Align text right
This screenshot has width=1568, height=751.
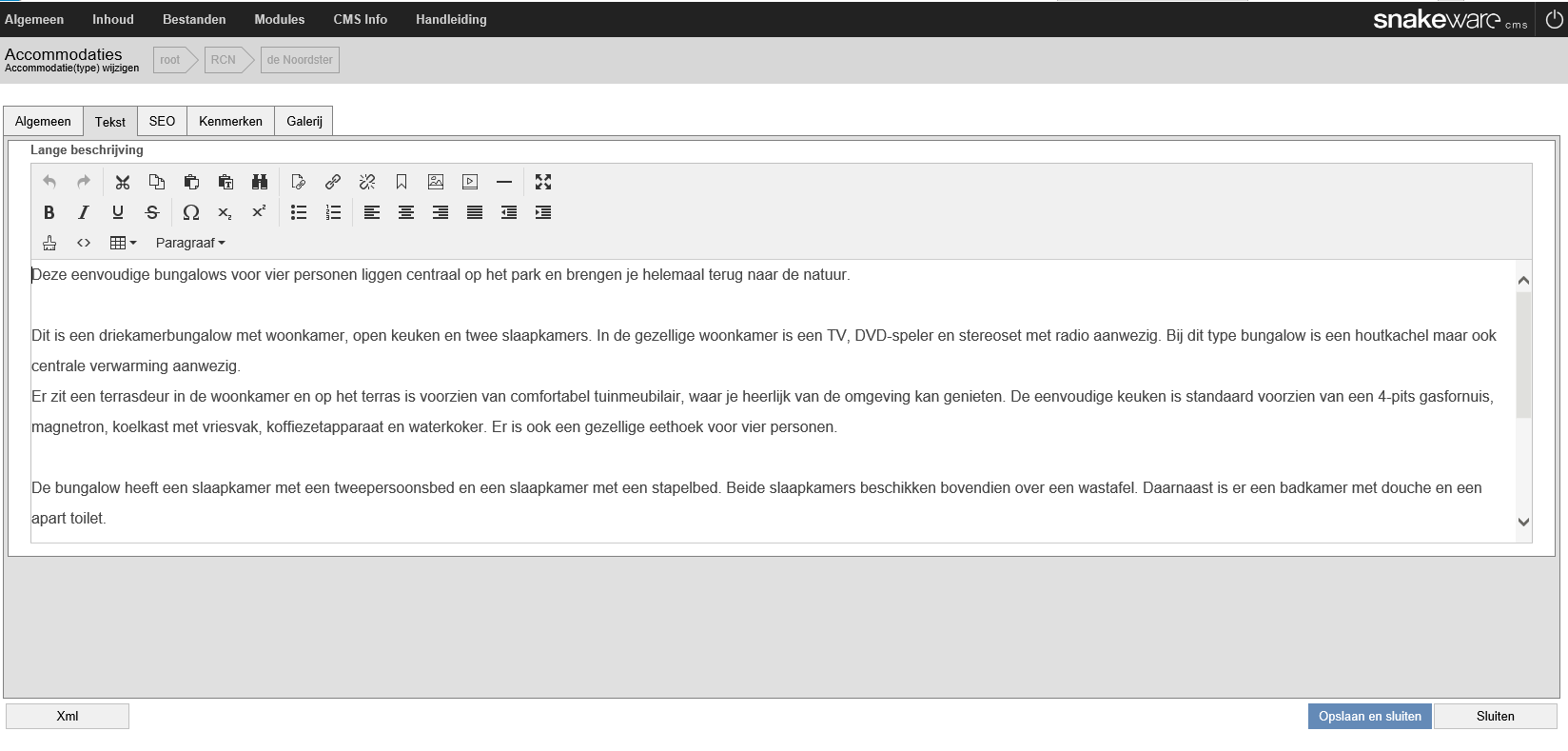pyautogui.click(x=441, y=212)
